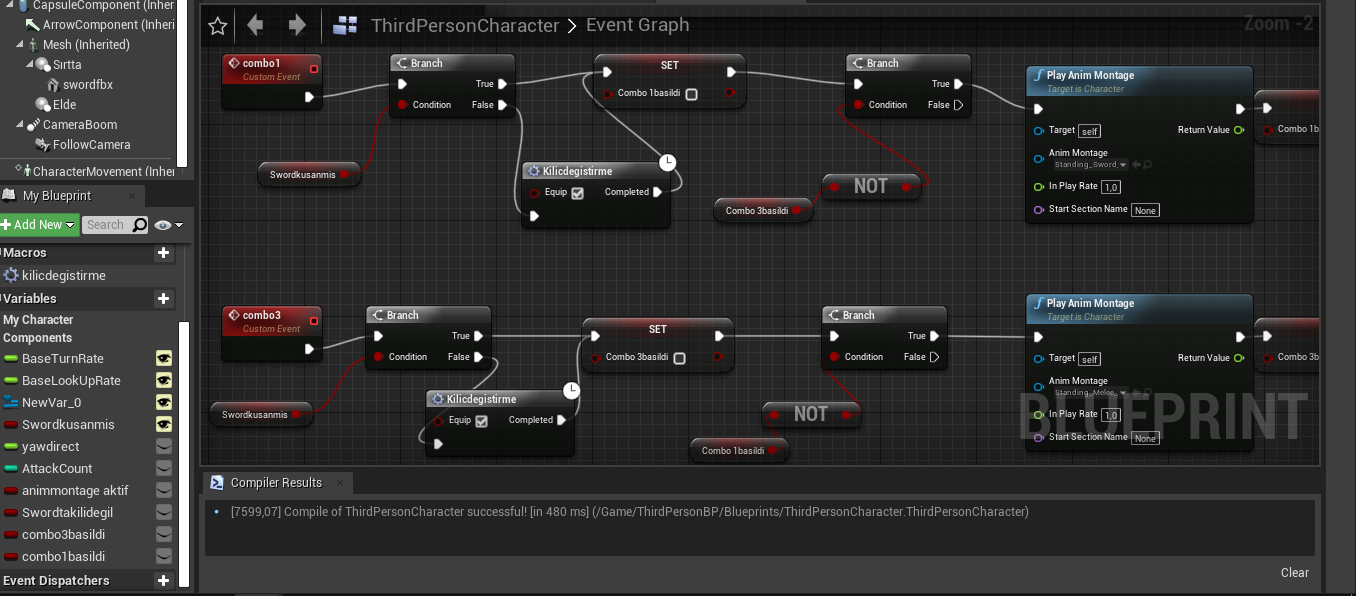
Task: Toggle the eye icon for BaseLookUpRate
Action: (165, 380)
